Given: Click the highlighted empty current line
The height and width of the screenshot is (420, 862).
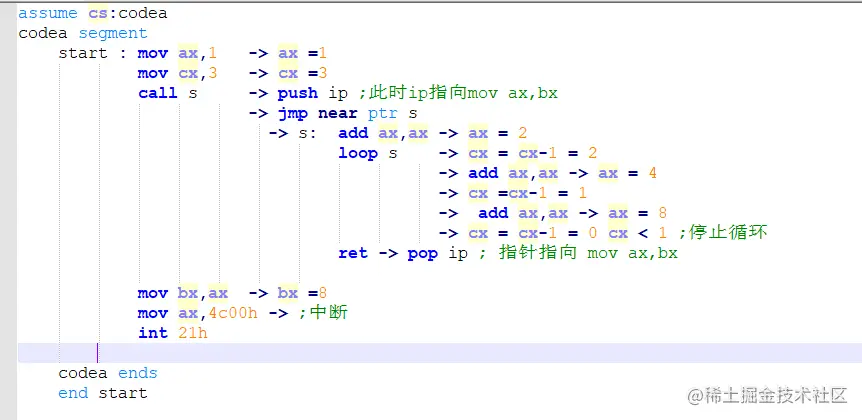Looking at the screenshot, I should [440, 353].
